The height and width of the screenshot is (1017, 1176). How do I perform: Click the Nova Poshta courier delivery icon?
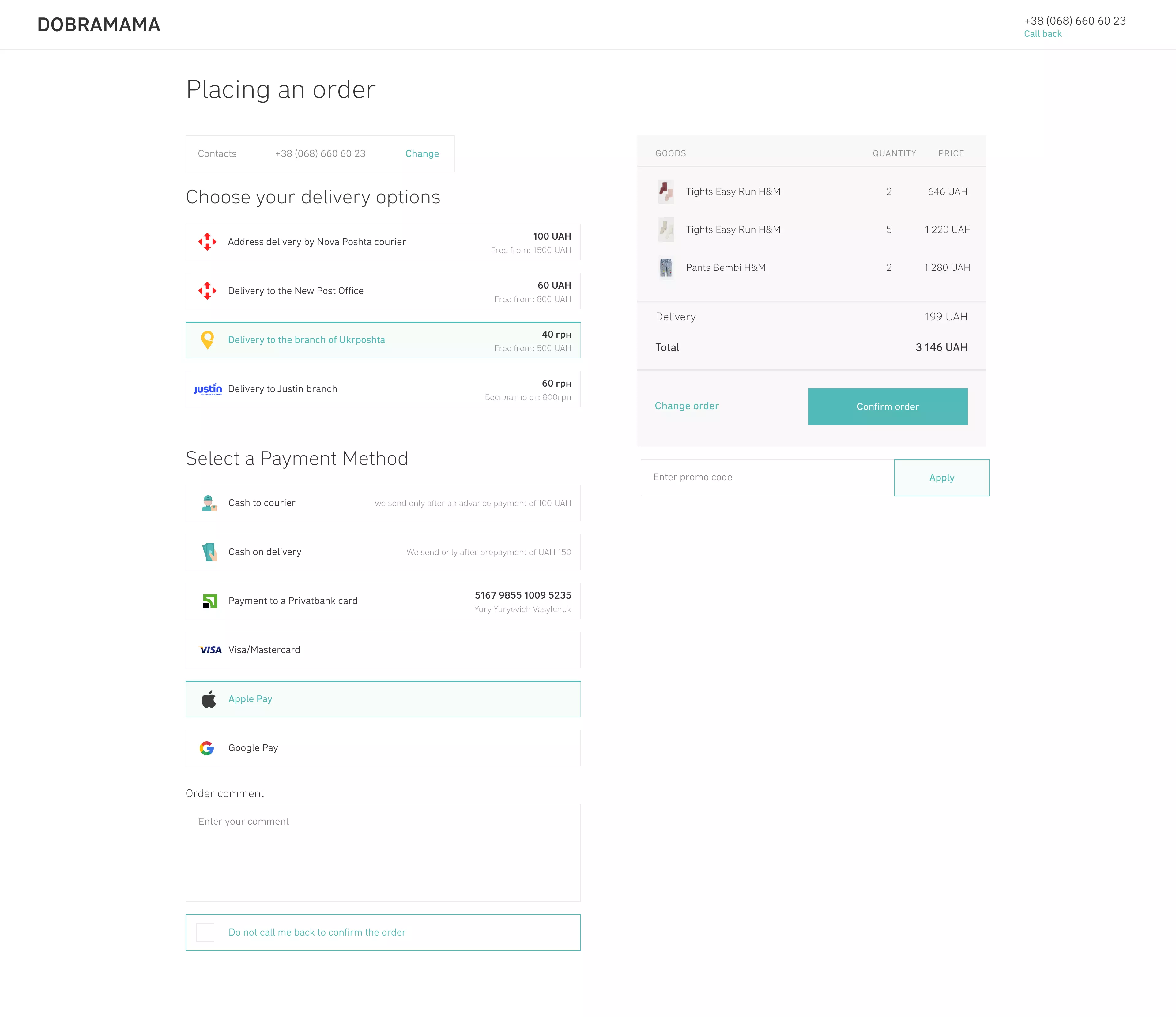[207, 242]
